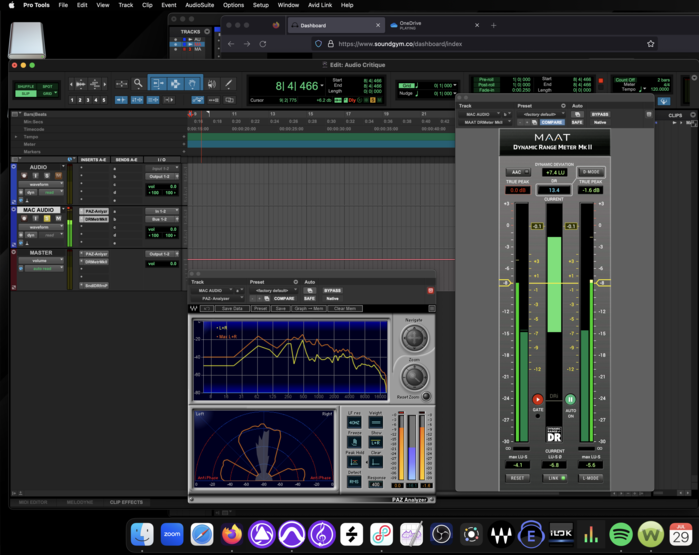This screenshot has height=555, width=699.
Task: Click the PAZ Weight button
Action: 376,422
